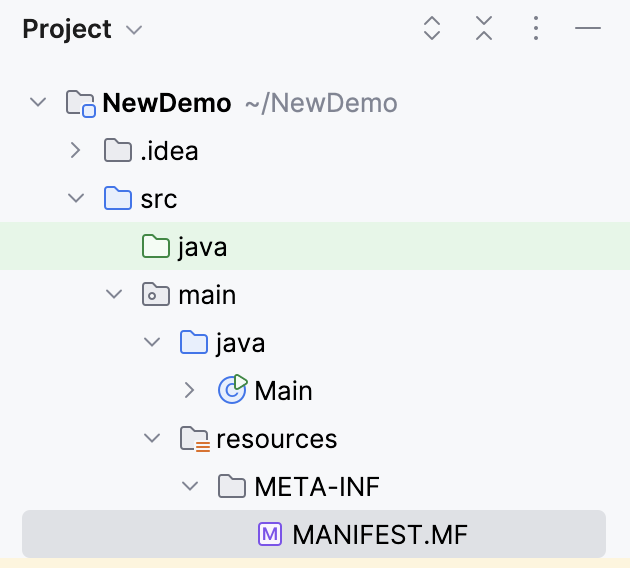Expand the Main class node
This screenshot has width=630, height=568.
click(x=190, y=390)
